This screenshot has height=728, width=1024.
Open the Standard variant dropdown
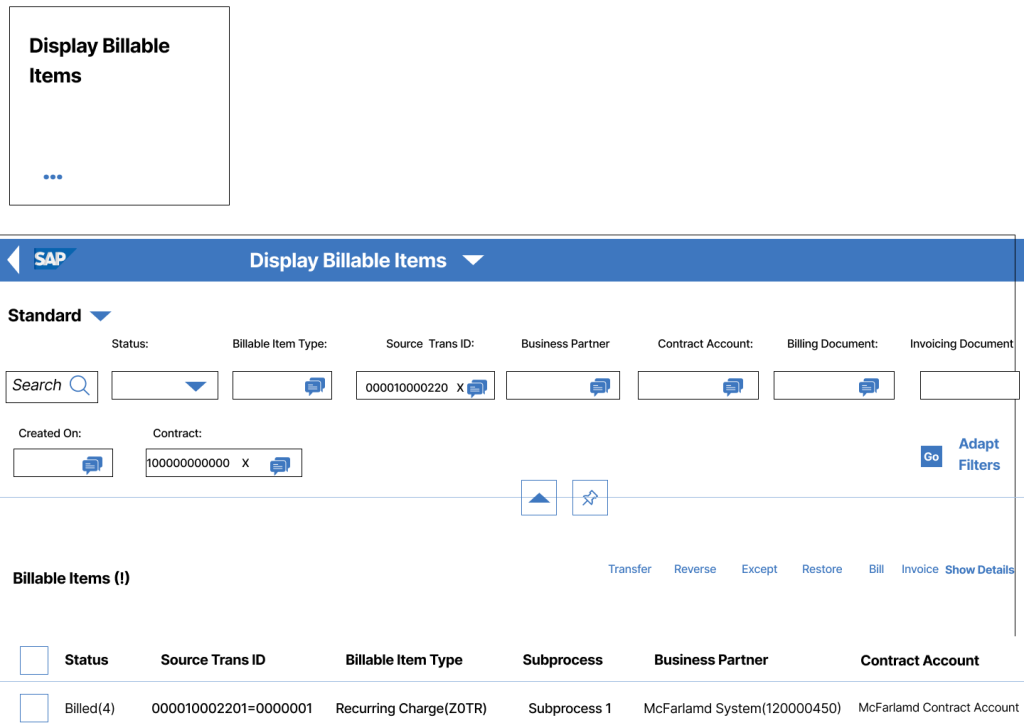100,315
